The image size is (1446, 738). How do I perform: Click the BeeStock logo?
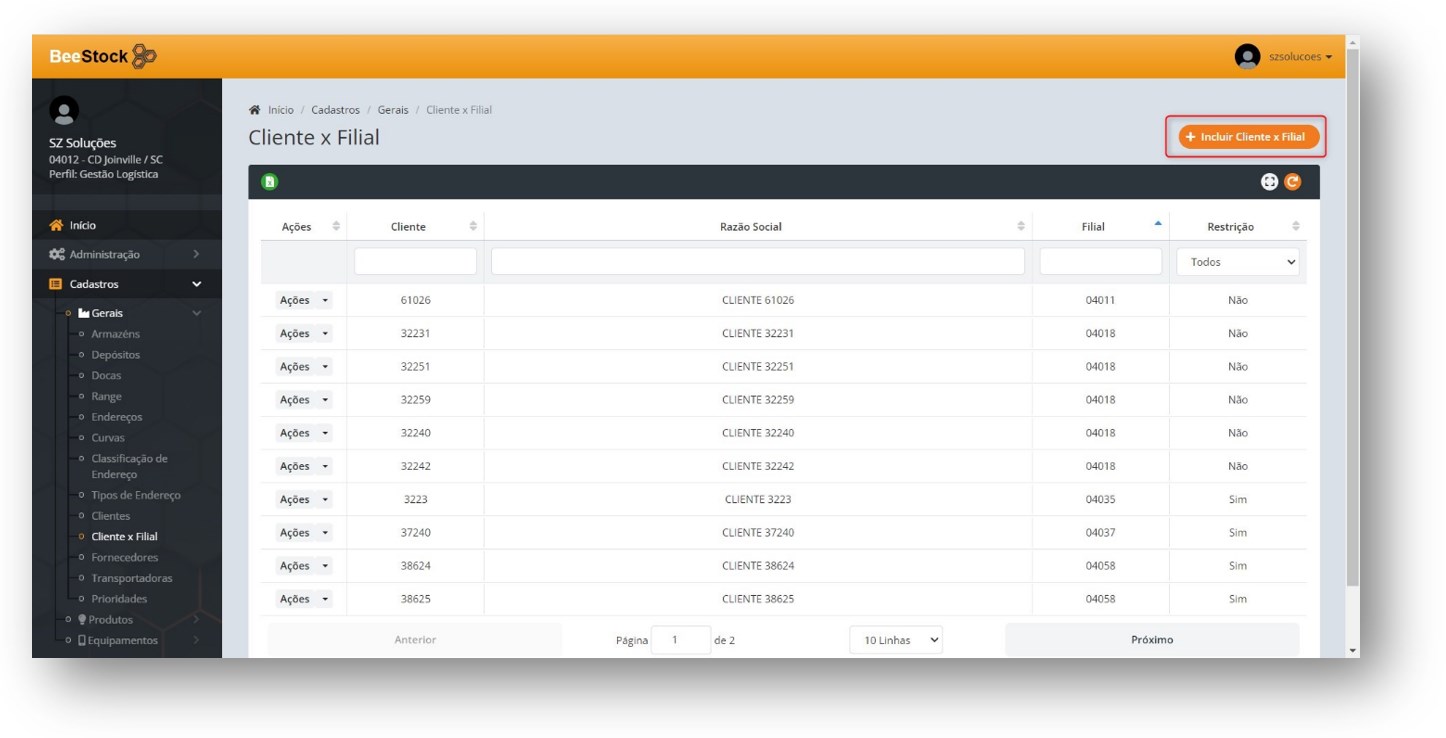tap(103, 56)
